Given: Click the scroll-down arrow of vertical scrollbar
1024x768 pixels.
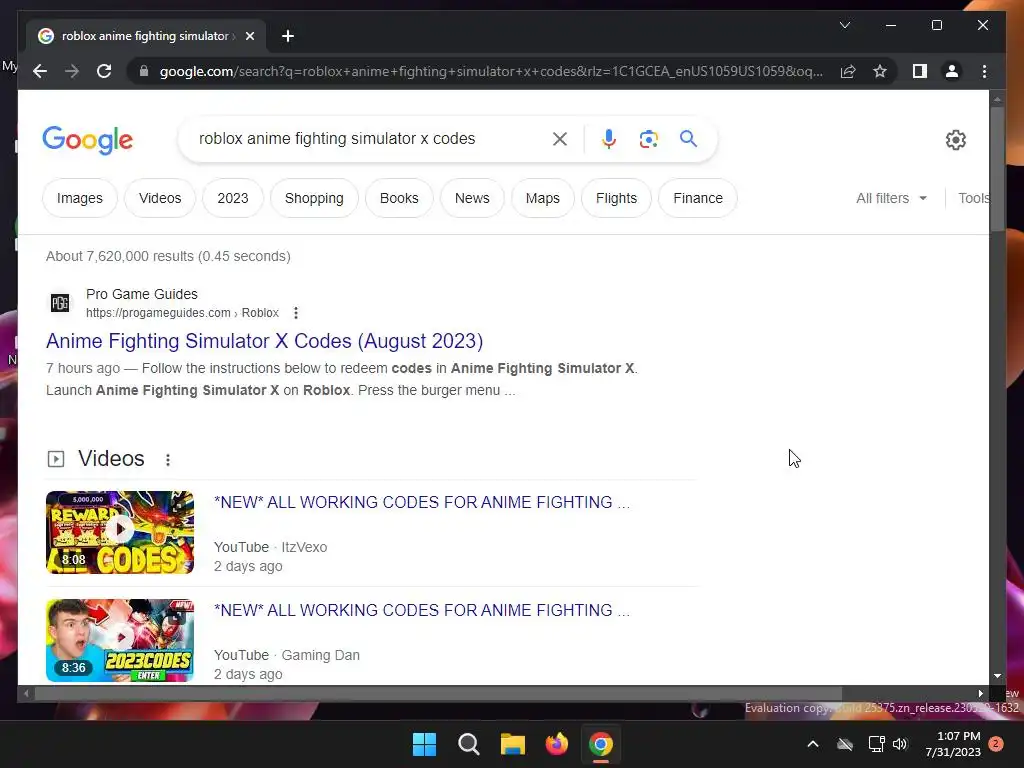Looking at the screenshot, I should (x=997, y=676).
